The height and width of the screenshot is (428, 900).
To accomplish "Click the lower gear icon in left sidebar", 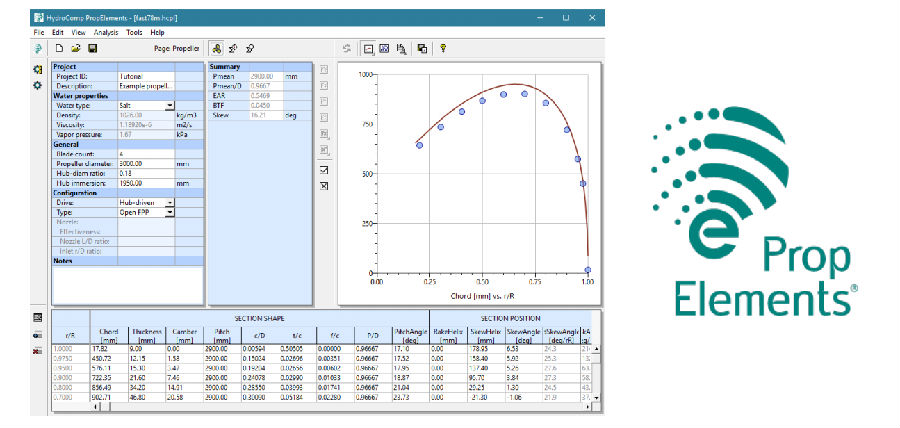I will pyautogui.click(x=38, y=85).
